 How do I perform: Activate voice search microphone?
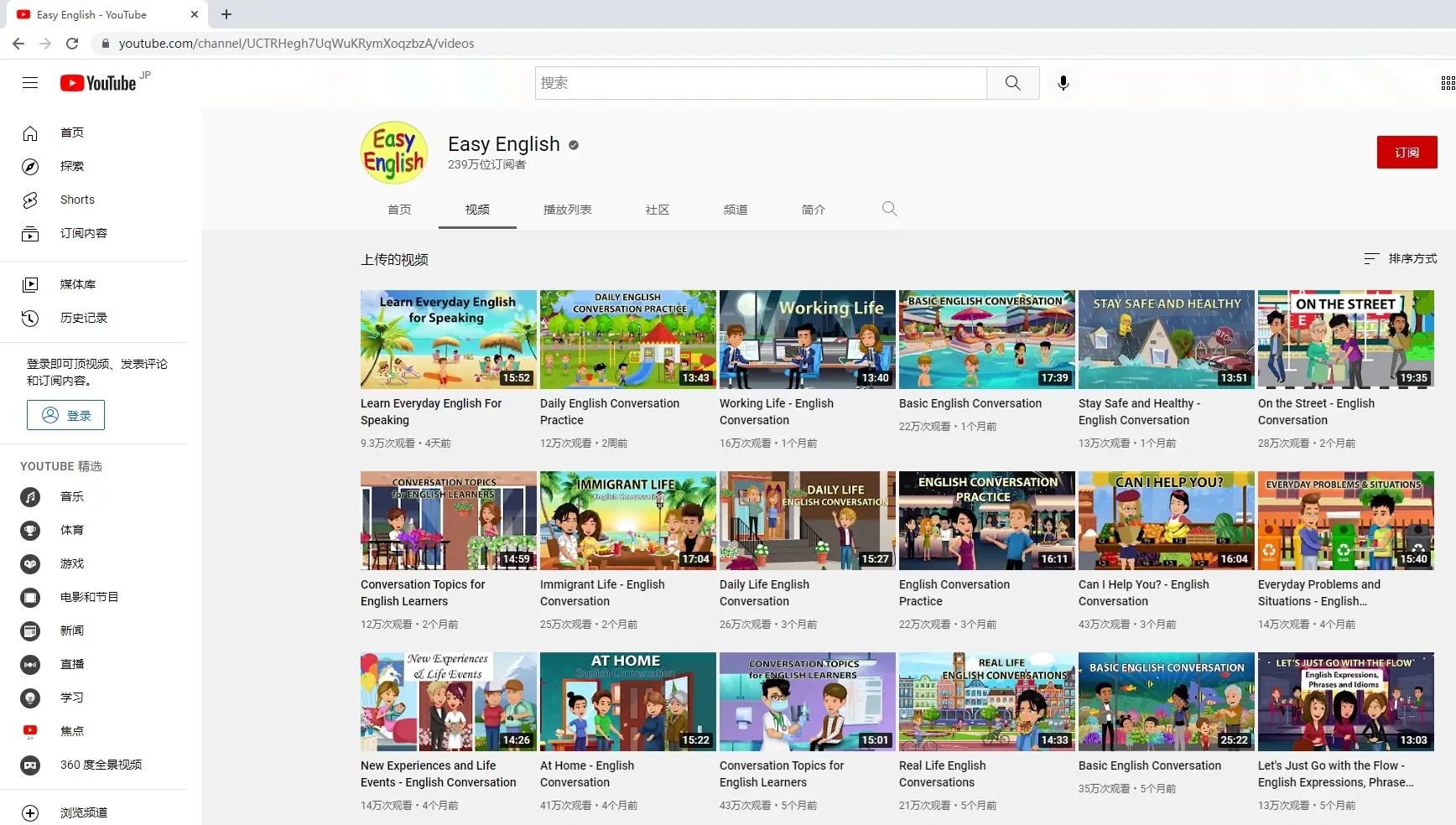tap(1063, 83)
